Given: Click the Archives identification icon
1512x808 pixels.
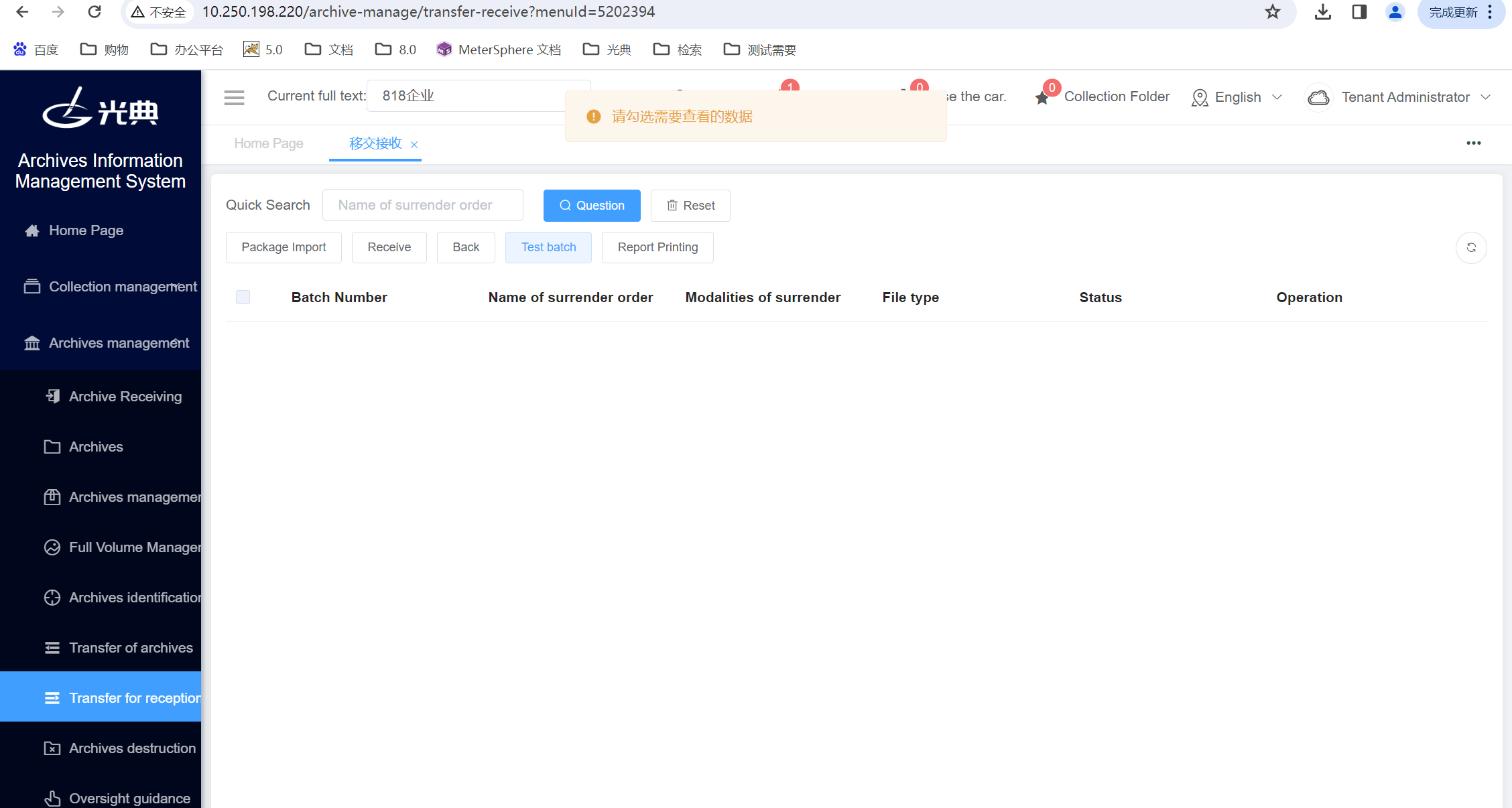Looking at the screenshot, I should pyautogui.click(x=52, y=598).
